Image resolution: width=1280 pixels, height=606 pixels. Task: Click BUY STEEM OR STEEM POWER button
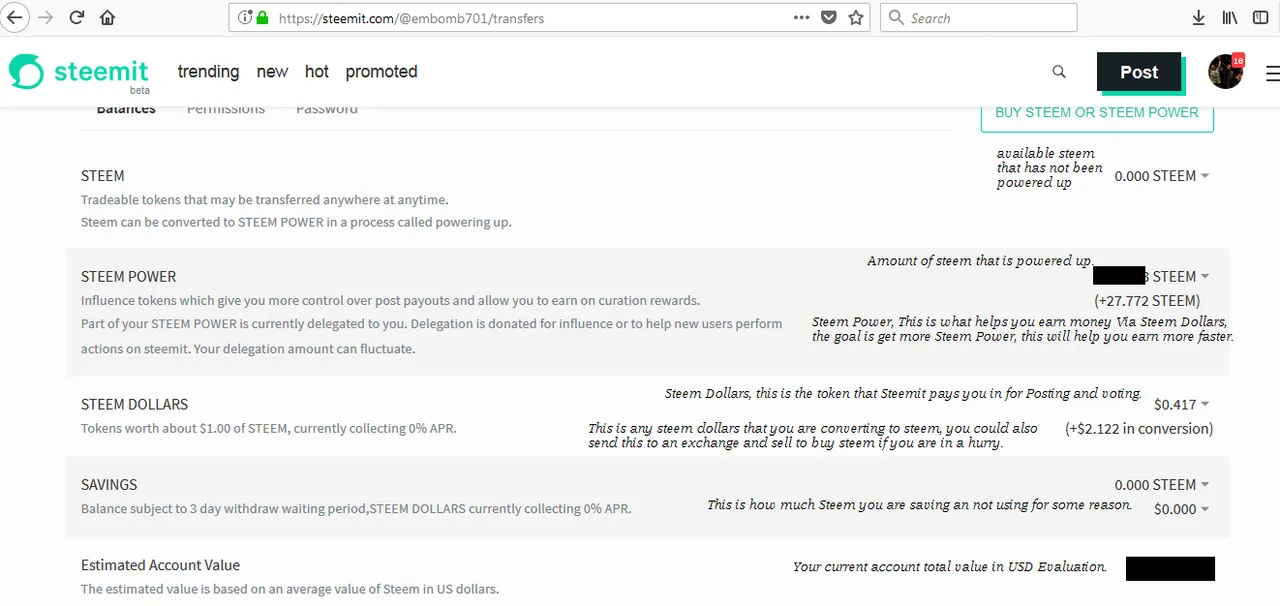click(1097, 113)
